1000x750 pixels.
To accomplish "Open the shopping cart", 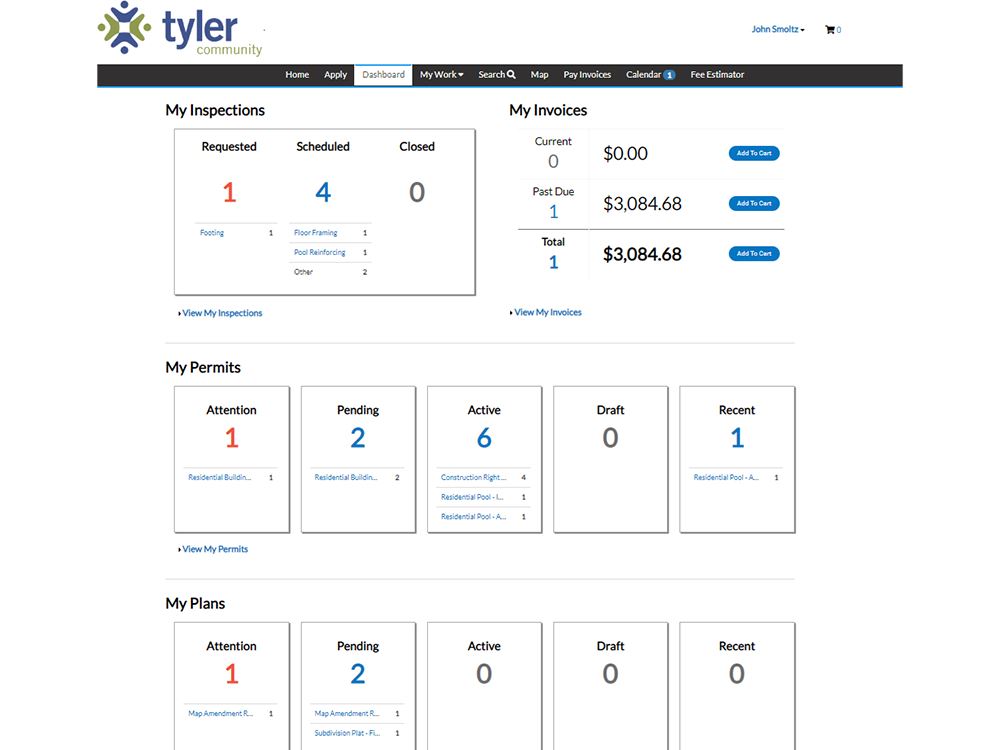I will 833,29.
